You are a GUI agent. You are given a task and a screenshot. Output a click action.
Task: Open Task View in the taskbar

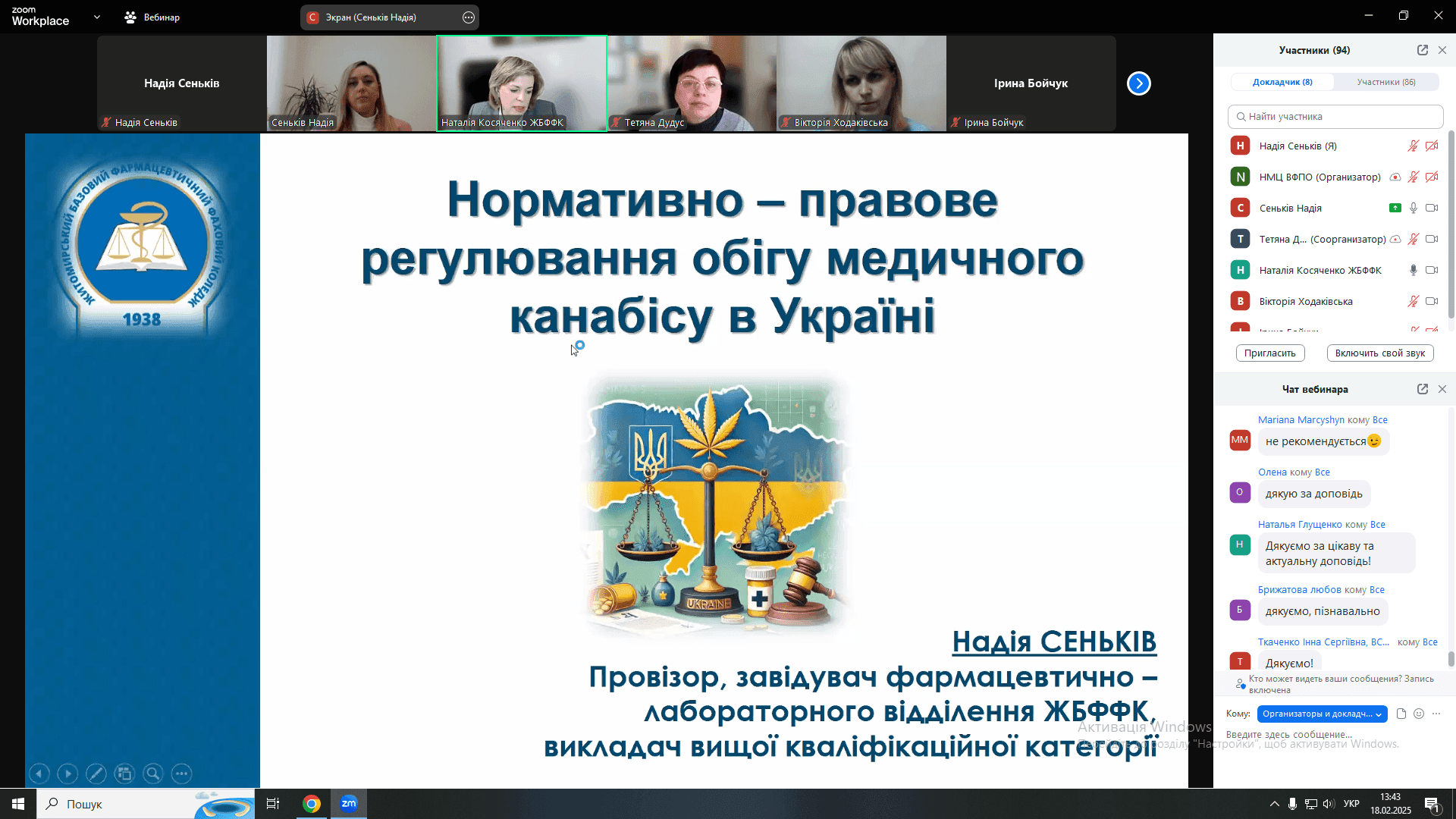tap(273, 804)
